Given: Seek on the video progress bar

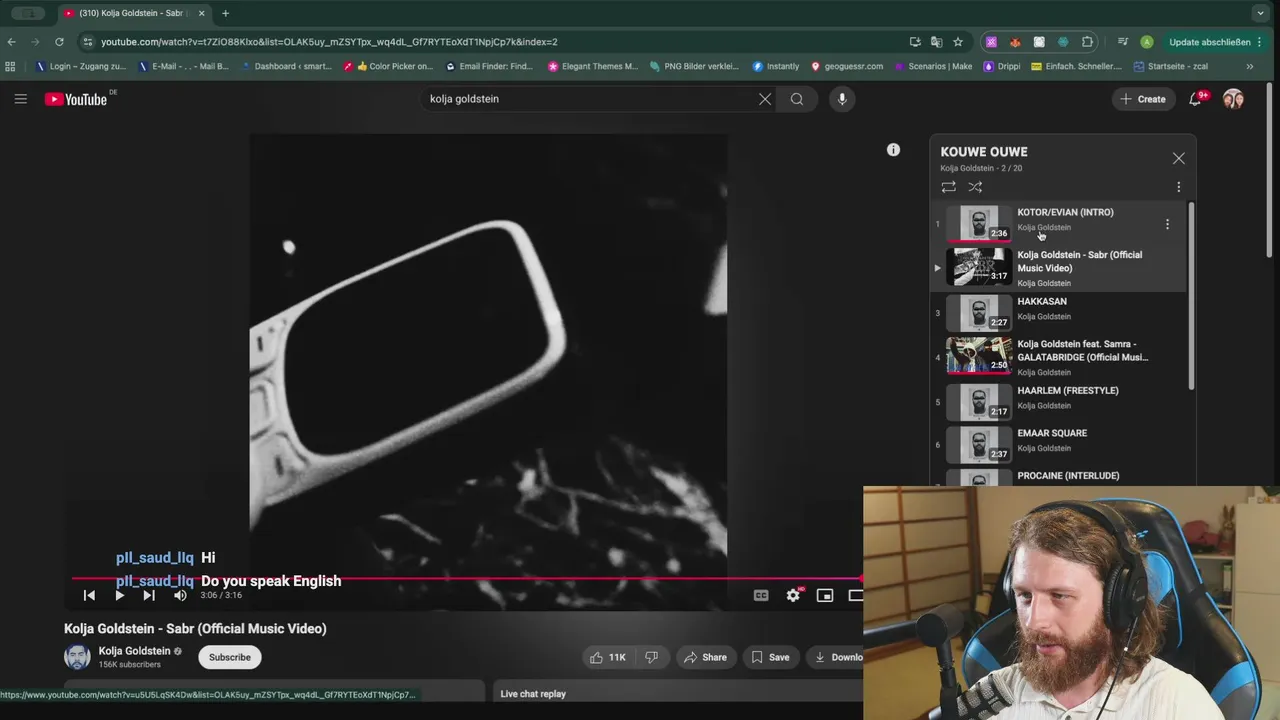Looking at the screenshot, I should [467, 578].
